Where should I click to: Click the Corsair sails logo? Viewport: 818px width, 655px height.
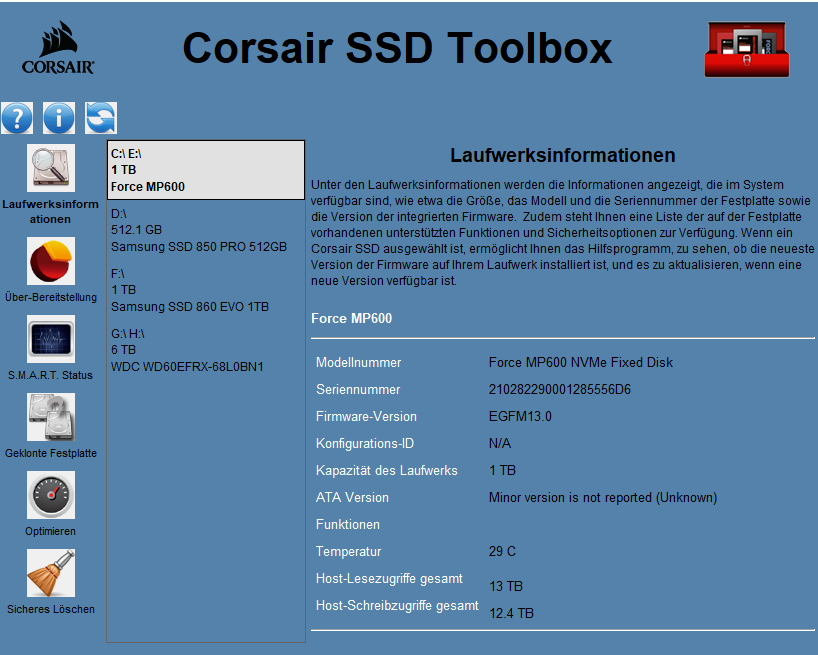tap(58, 47)
